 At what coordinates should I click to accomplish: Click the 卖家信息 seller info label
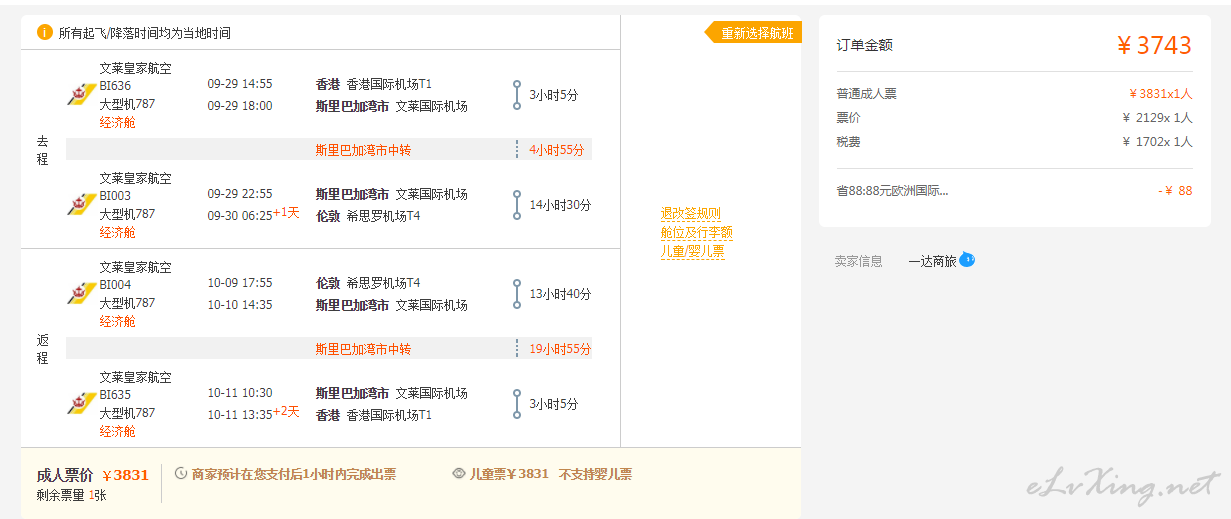point(859,261)
